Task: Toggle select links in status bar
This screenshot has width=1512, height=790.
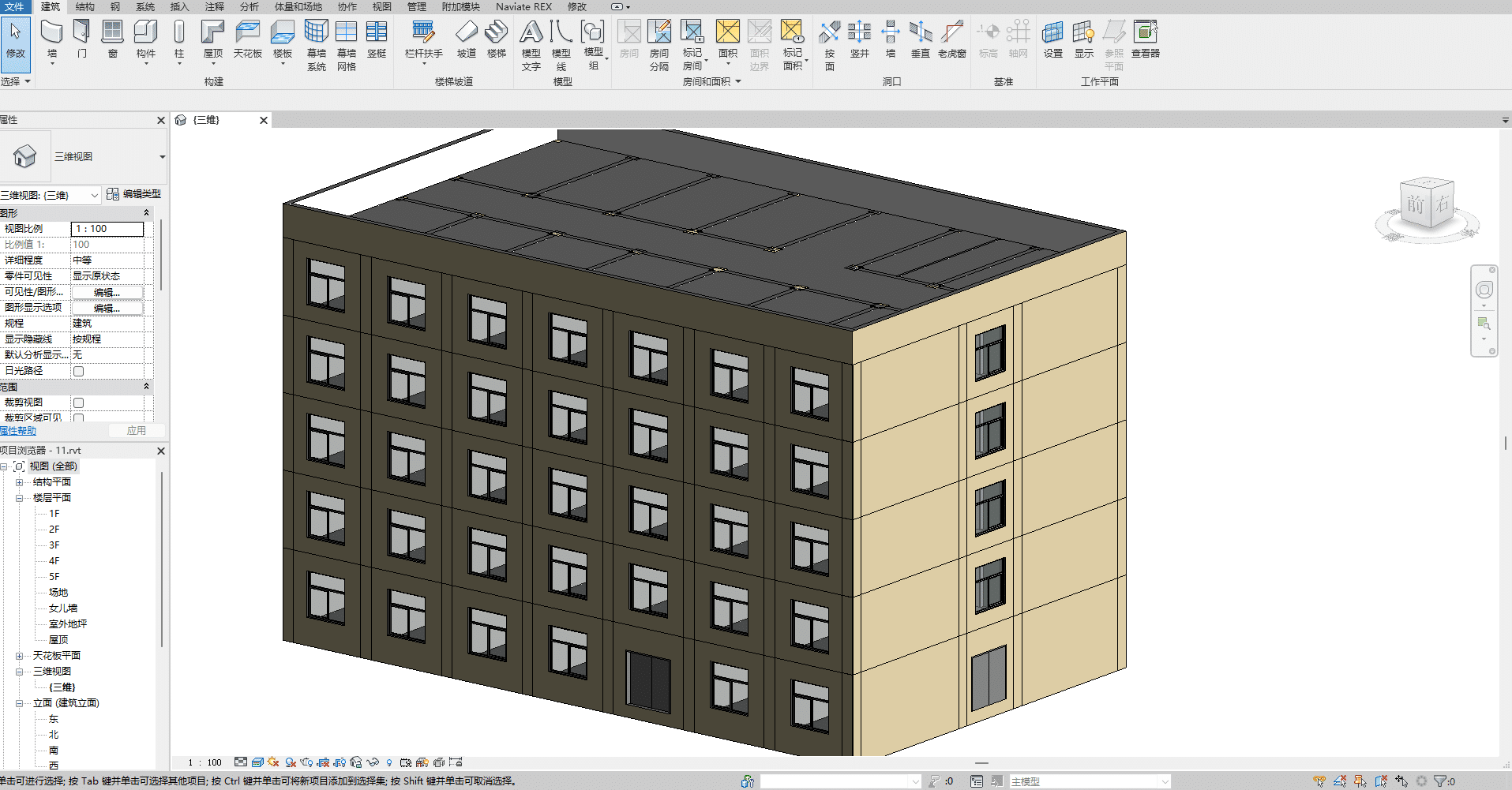Action: coord(1319,781)
